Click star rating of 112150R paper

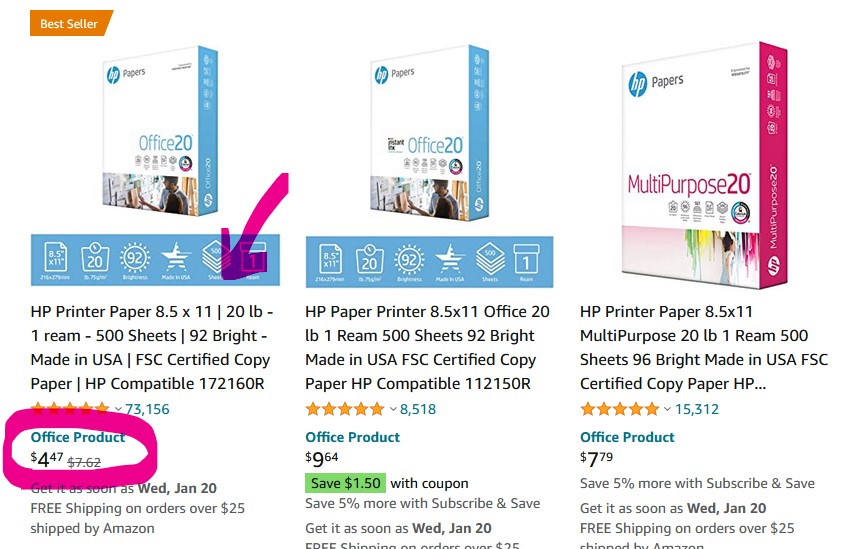[x=345, y=409]
